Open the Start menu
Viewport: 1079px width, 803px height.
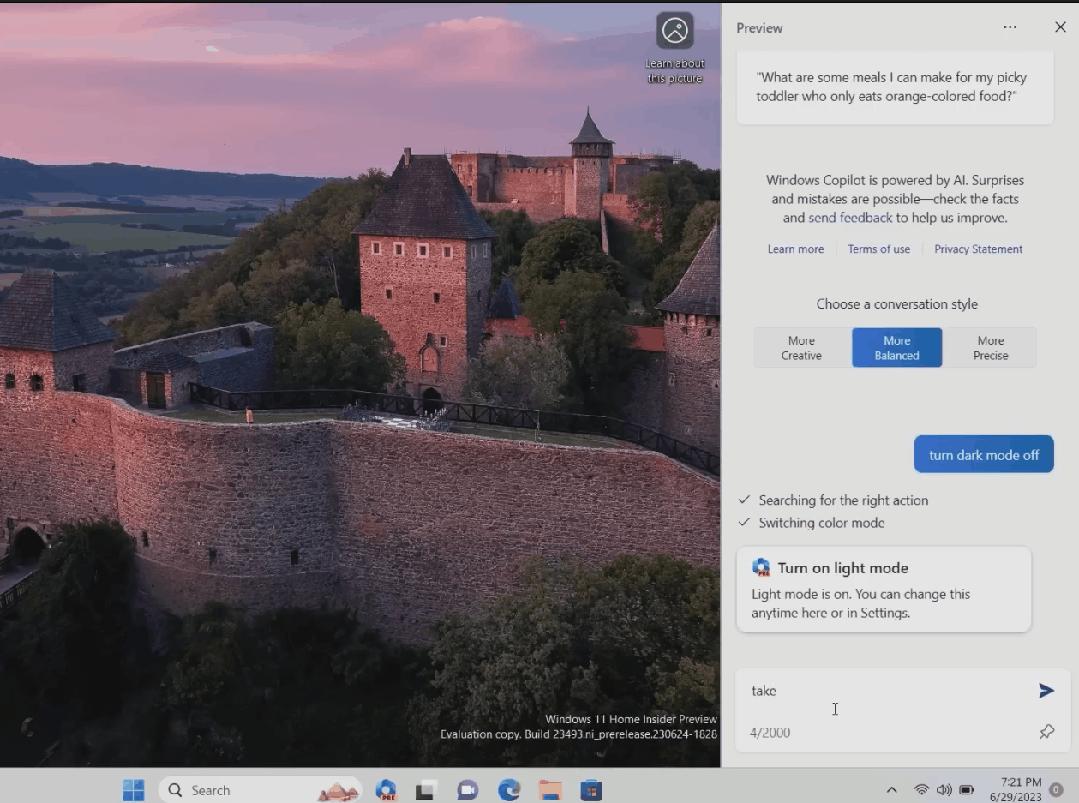pos(133,790)
